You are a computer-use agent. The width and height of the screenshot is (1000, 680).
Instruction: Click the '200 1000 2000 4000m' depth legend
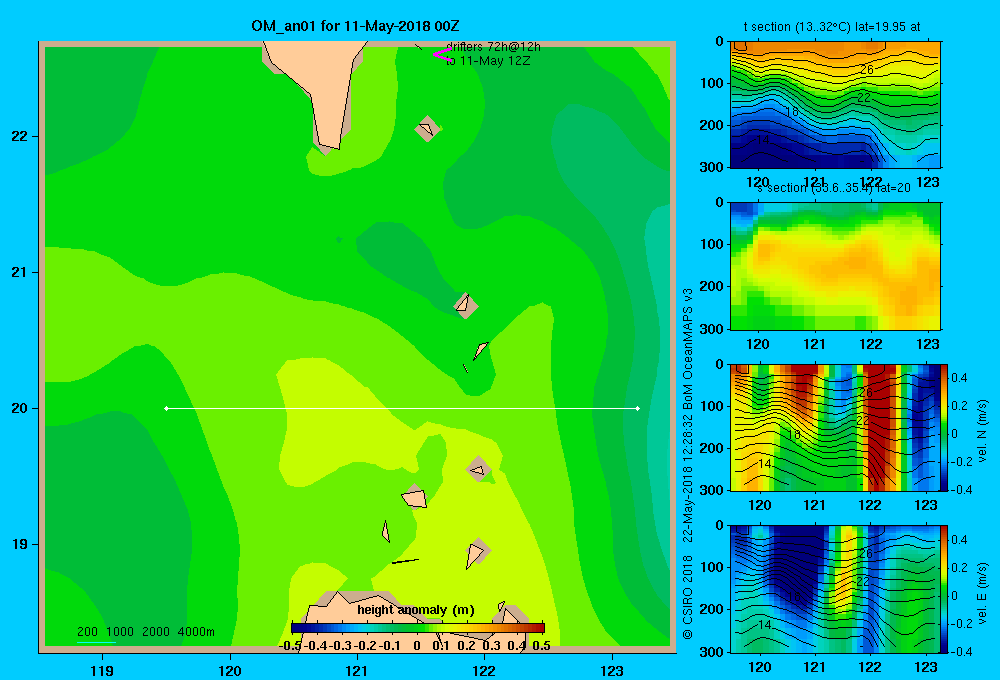tap(145, 632)
